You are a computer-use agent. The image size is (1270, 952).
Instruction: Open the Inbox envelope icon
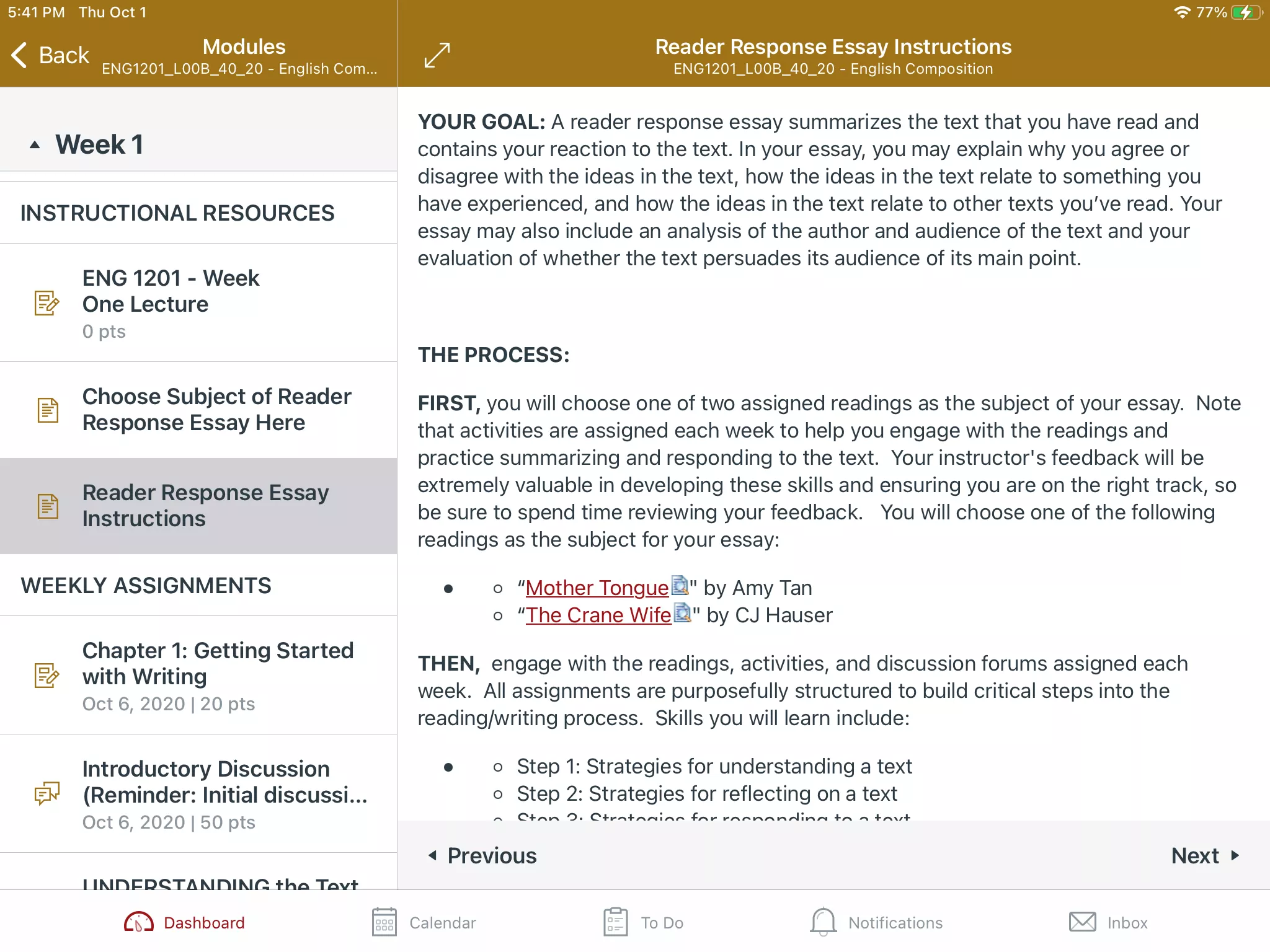pyautogui.click(x=1083, y=922)
